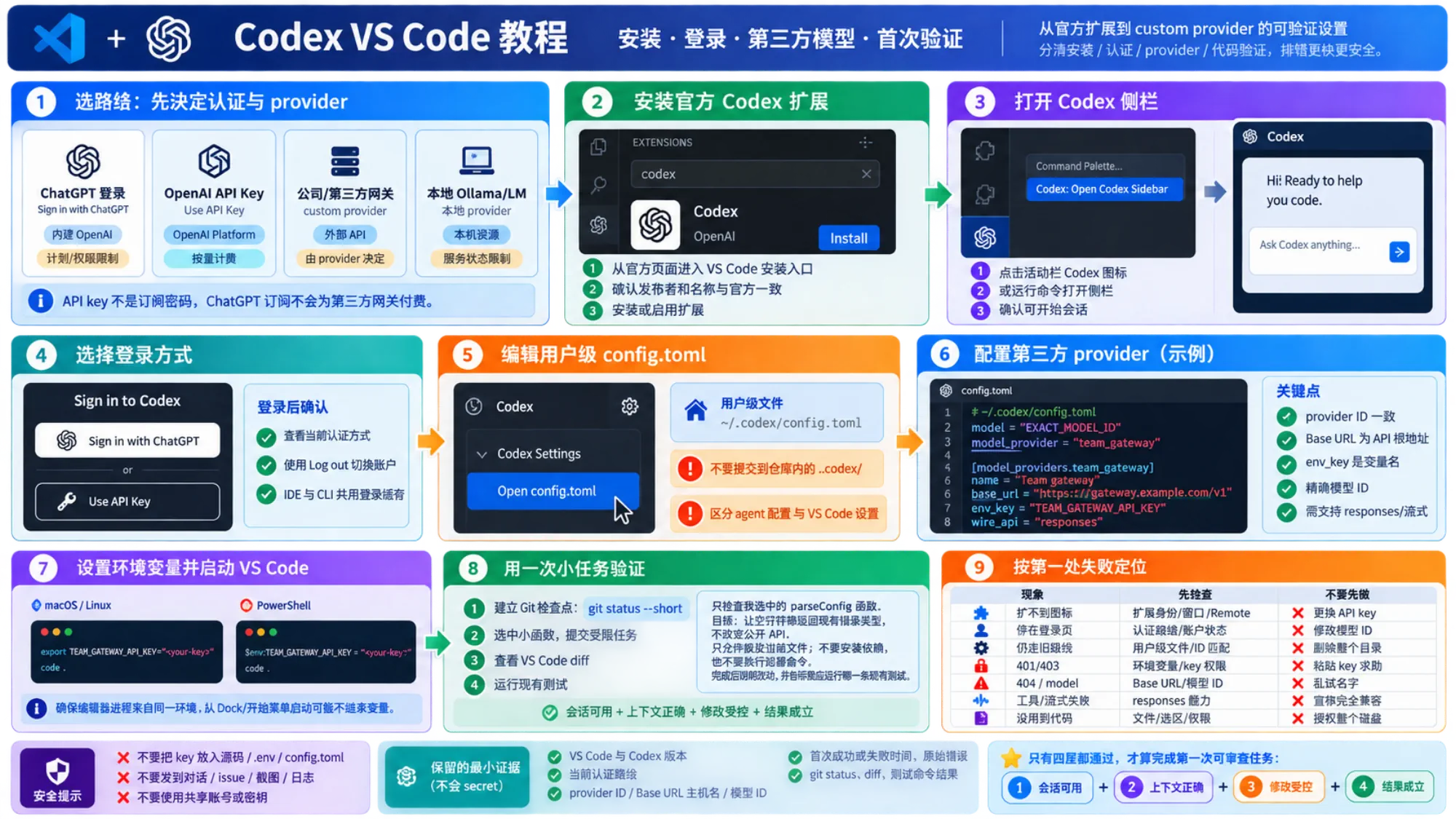Viewport: 1456px width, 819px height.
Task: Toggle the check for 使用 Log out 切换账户
Action: (x=266, y=465)
